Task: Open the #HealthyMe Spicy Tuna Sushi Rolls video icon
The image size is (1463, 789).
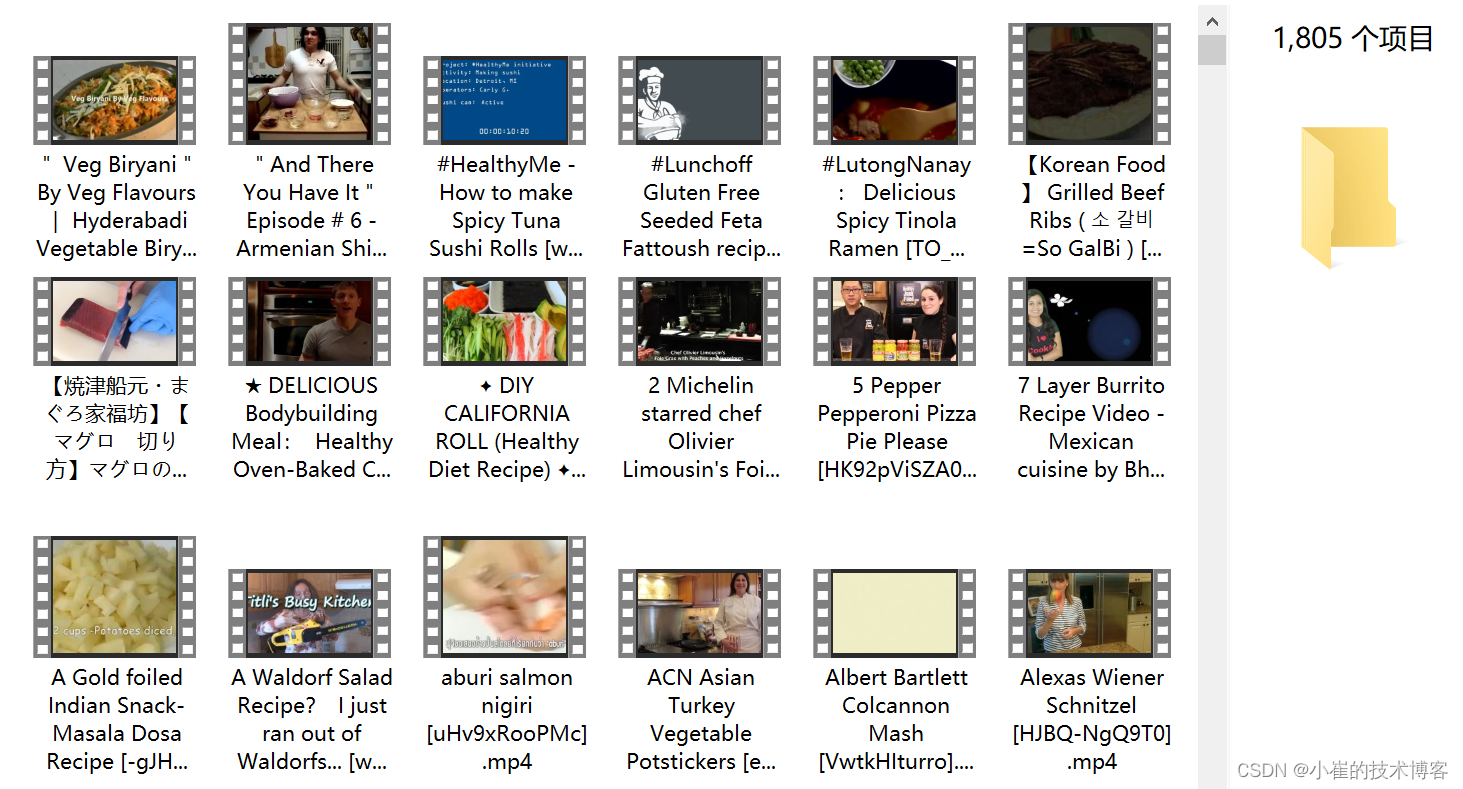Action: (505, 100)
